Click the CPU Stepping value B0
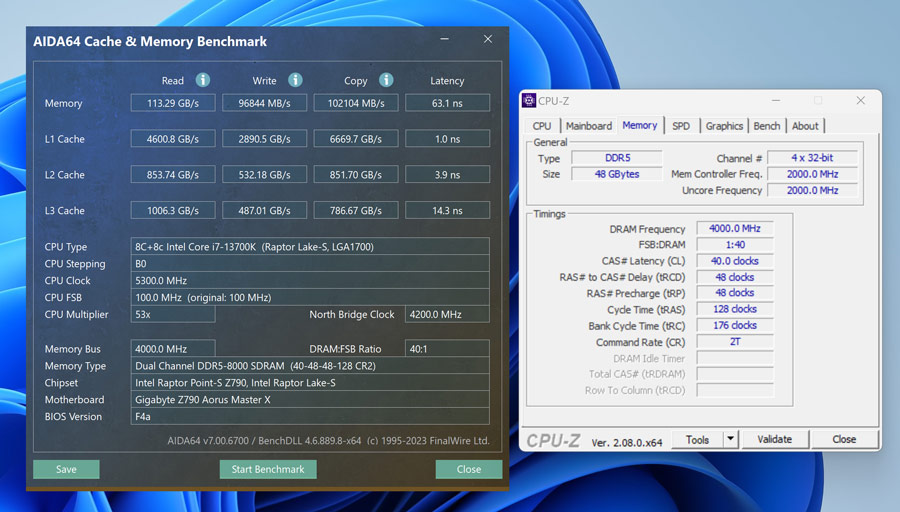 coord(310,263)
